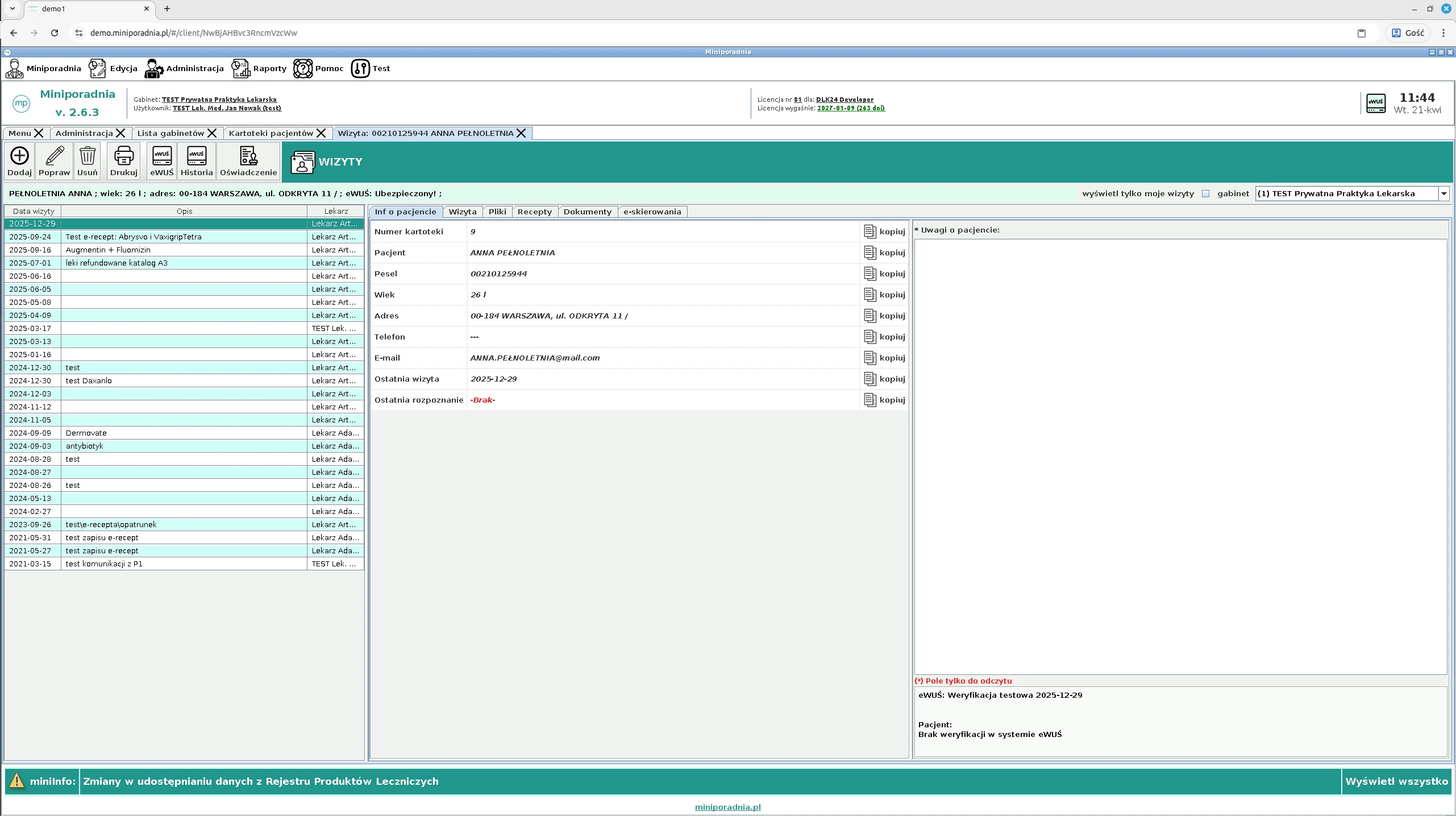Copy the E-mail value via kopiuj icon

pos(870,358)
